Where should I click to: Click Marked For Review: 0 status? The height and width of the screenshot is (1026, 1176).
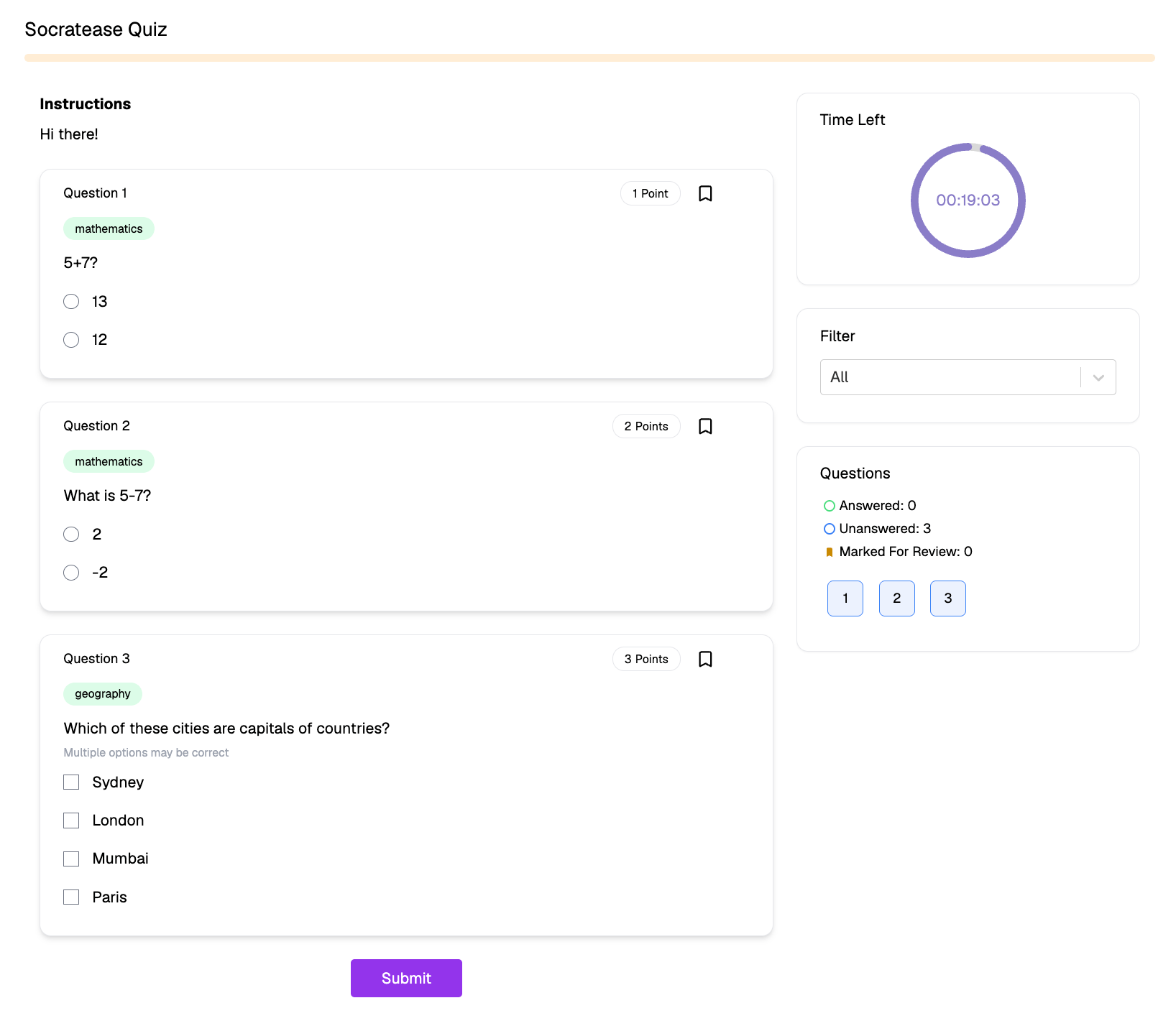898,552
